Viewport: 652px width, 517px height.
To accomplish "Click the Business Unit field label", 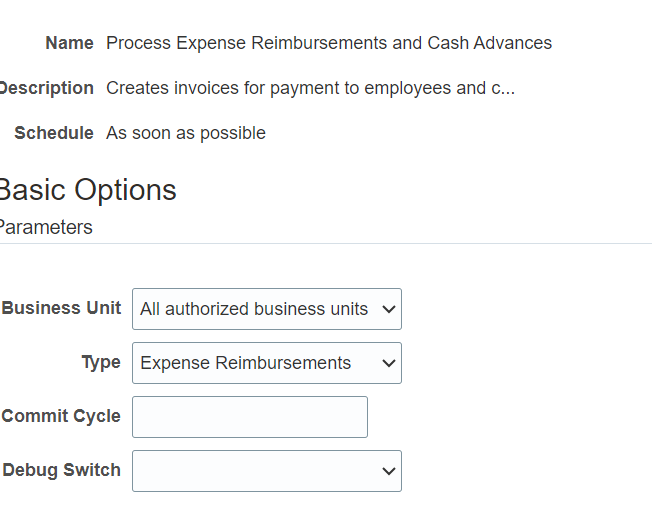I will pos(61,308).
